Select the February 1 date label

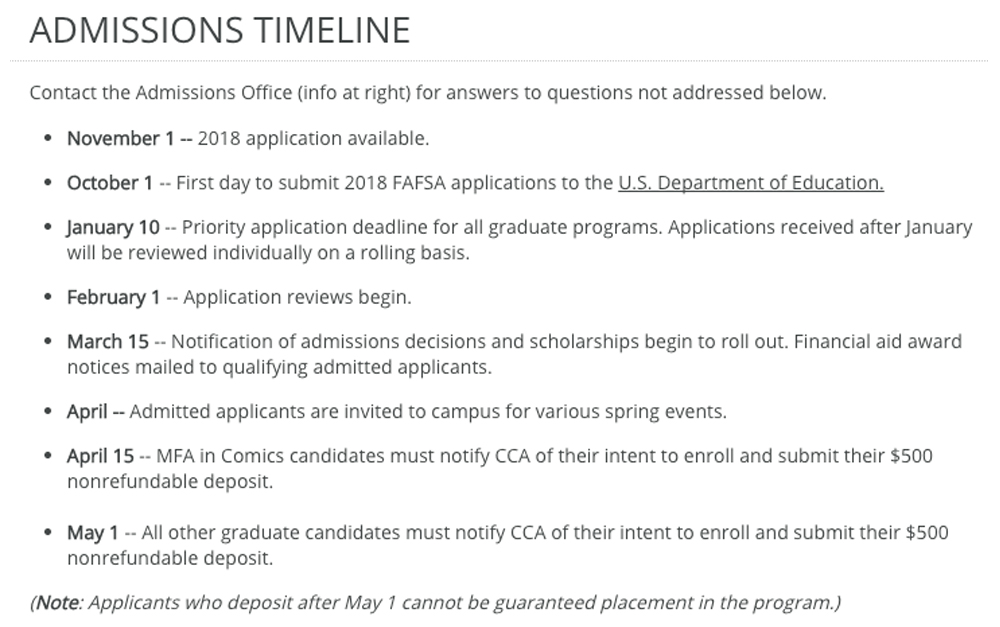click(x=113, y=297)
